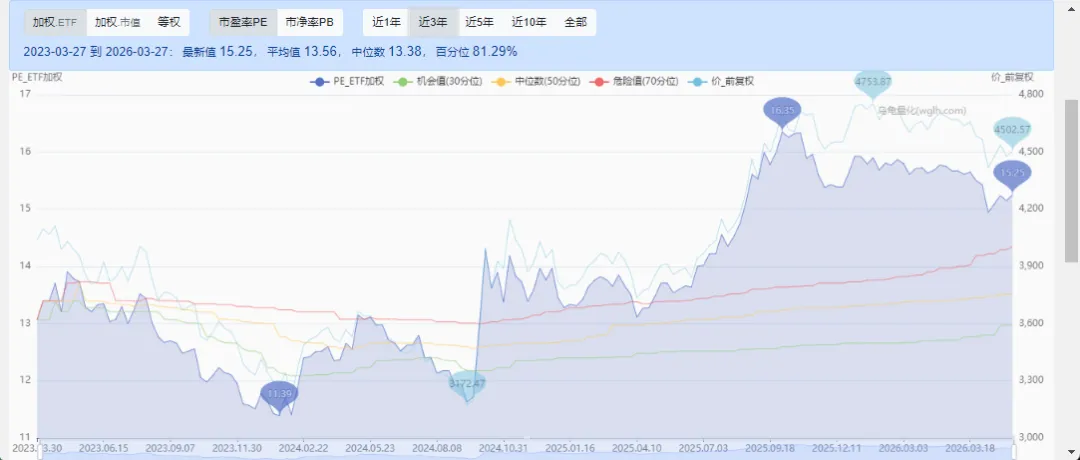Click the 4753.87 price peak marker

pyautogui.click(x=873, y=83)
